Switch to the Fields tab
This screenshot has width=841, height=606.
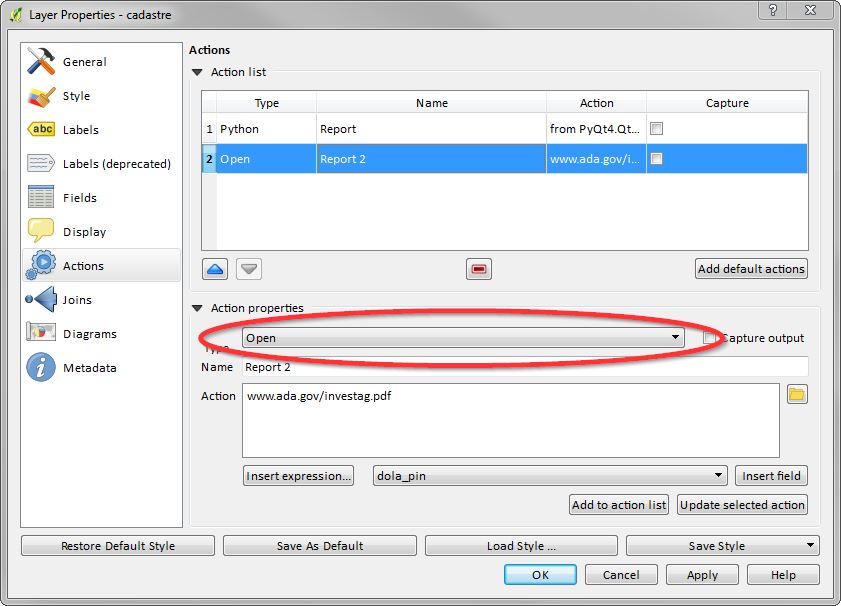(x=80, y=198)
